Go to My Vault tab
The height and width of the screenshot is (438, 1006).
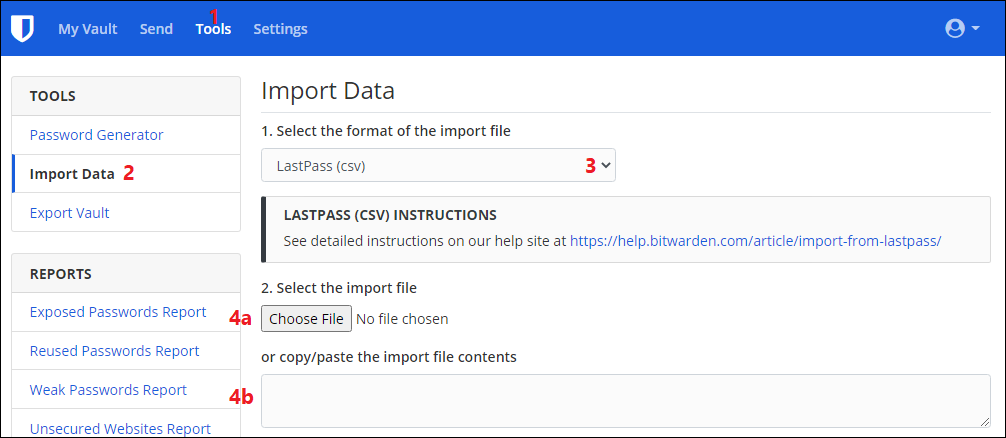click(x=87, y=29)
